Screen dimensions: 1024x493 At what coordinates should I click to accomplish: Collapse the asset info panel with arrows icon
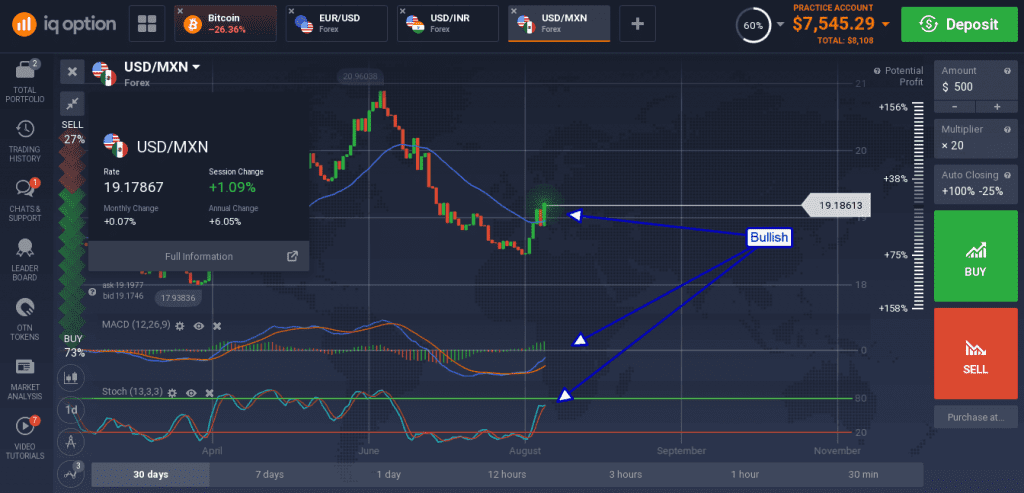point(72,103)
